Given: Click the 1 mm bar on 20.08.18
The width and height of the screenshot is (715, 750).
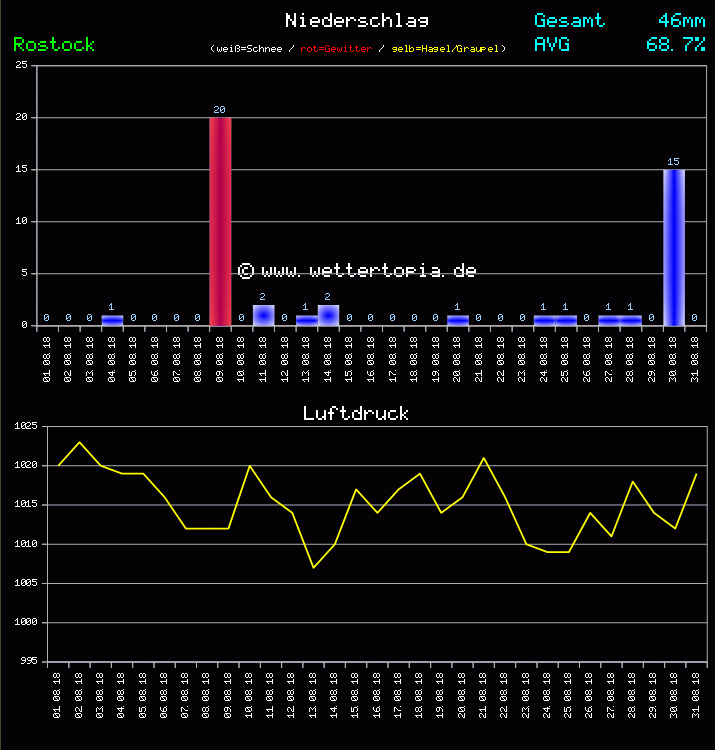Looking at the screenshot, I should click(458, 320).
